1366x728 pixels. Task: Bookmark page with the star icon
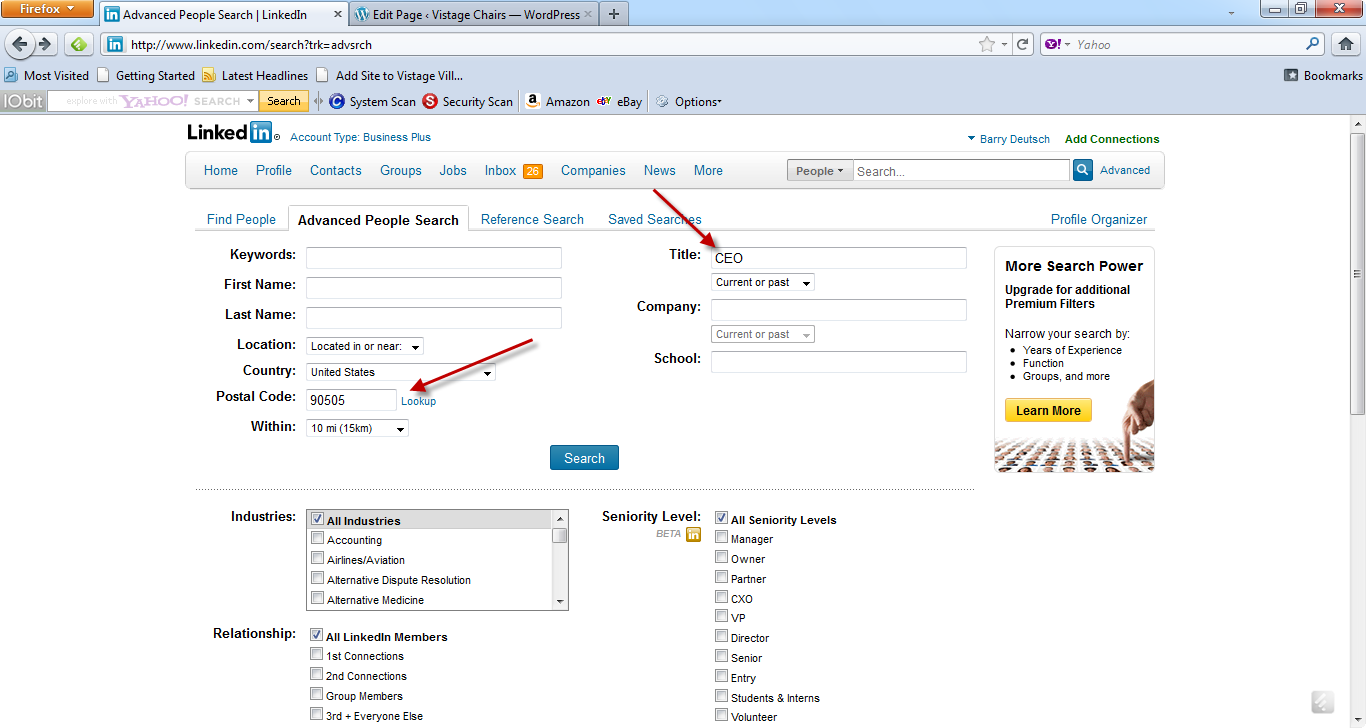[x=987, y=44]
